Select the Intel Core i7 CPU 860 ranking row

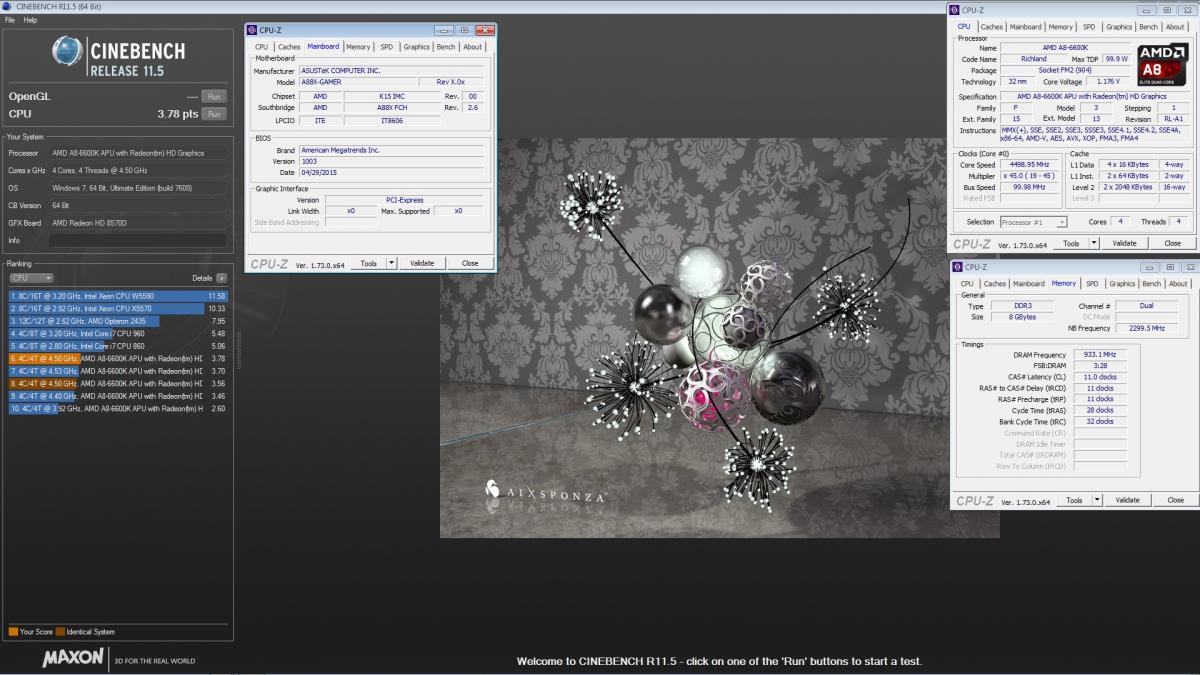(118, 346)
